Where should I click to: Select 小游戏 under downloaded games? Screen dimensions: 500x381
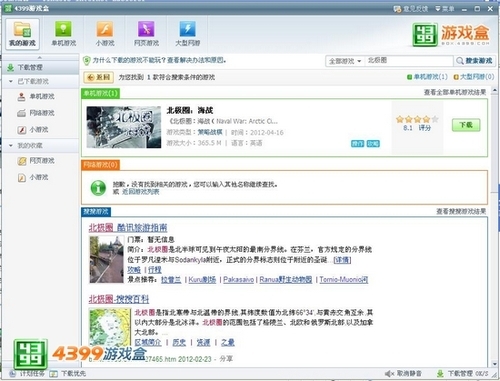(x=33, y=129)
